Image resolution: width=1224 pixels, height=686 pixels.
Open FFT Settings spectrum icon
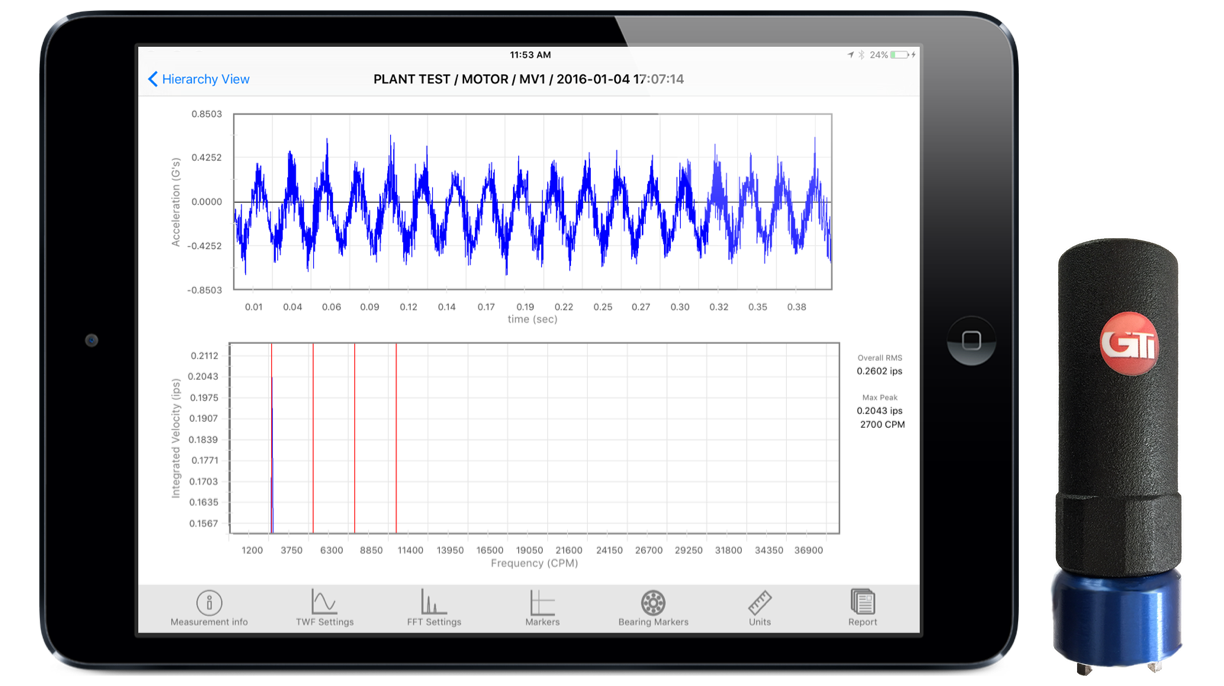(434, 602)
